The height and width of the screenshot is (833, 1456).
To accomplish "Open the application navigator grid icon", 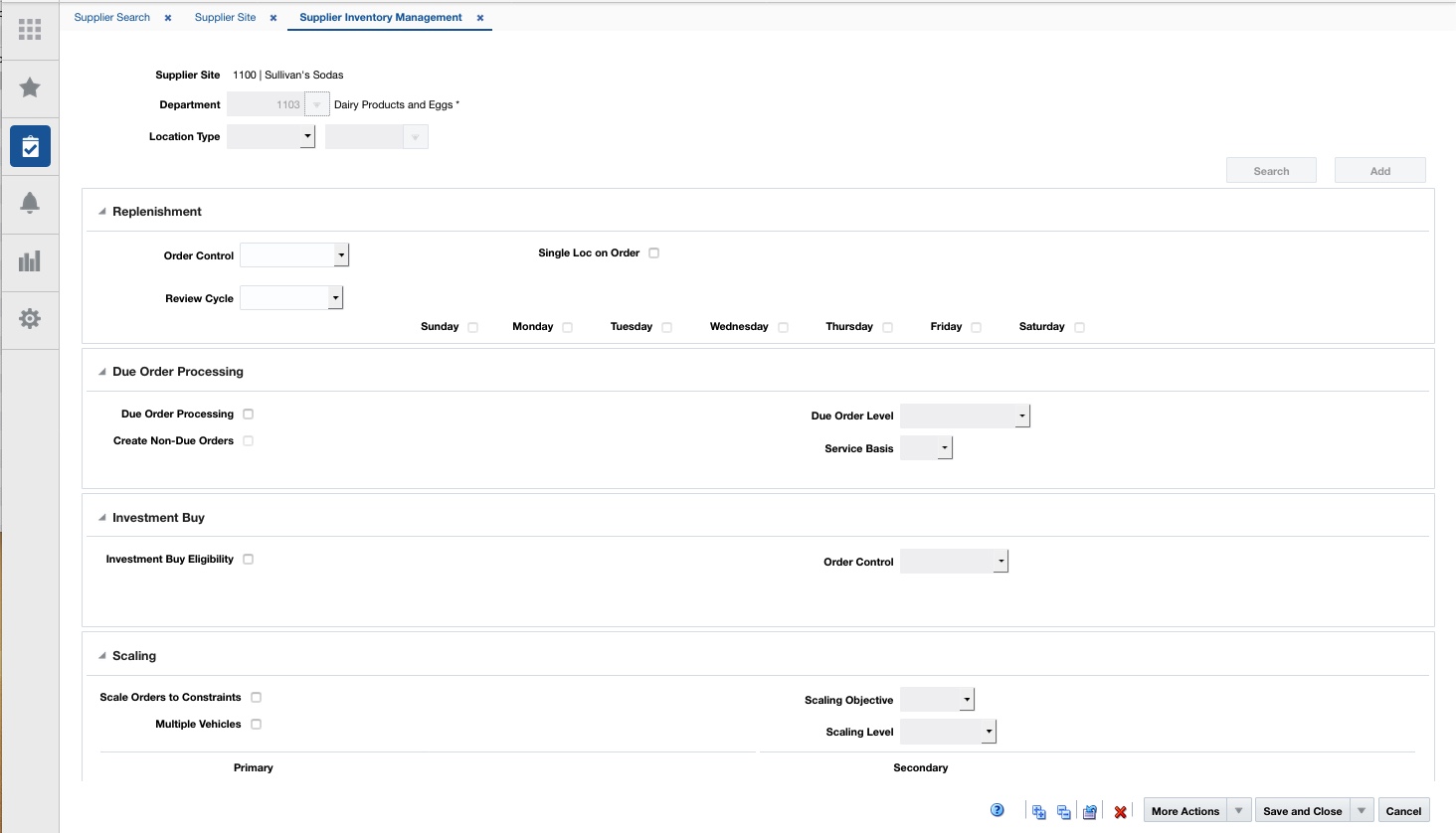I will click(x=30, y=30).
